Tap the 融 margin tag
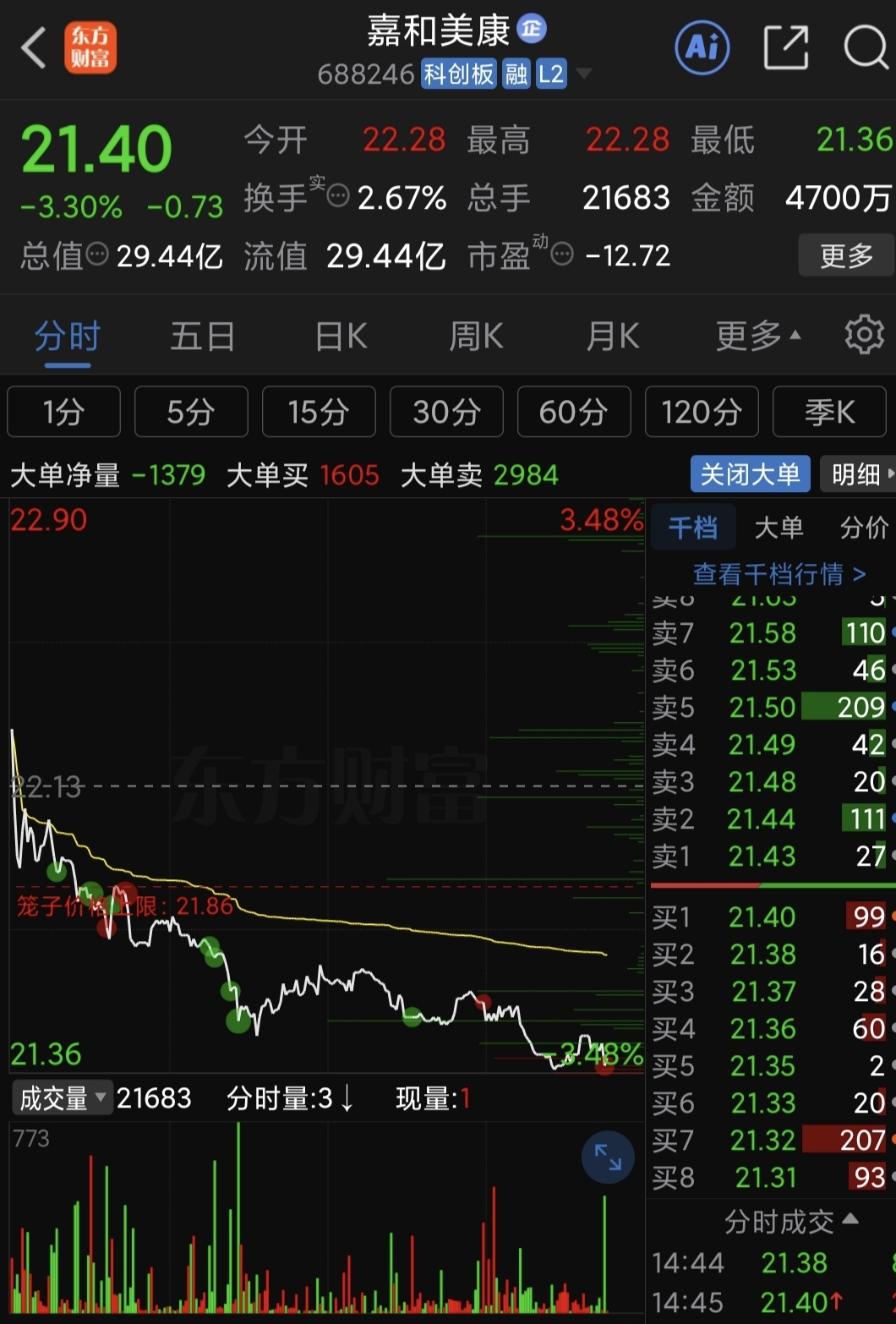The image size is (896, 1324). (516, 74)
